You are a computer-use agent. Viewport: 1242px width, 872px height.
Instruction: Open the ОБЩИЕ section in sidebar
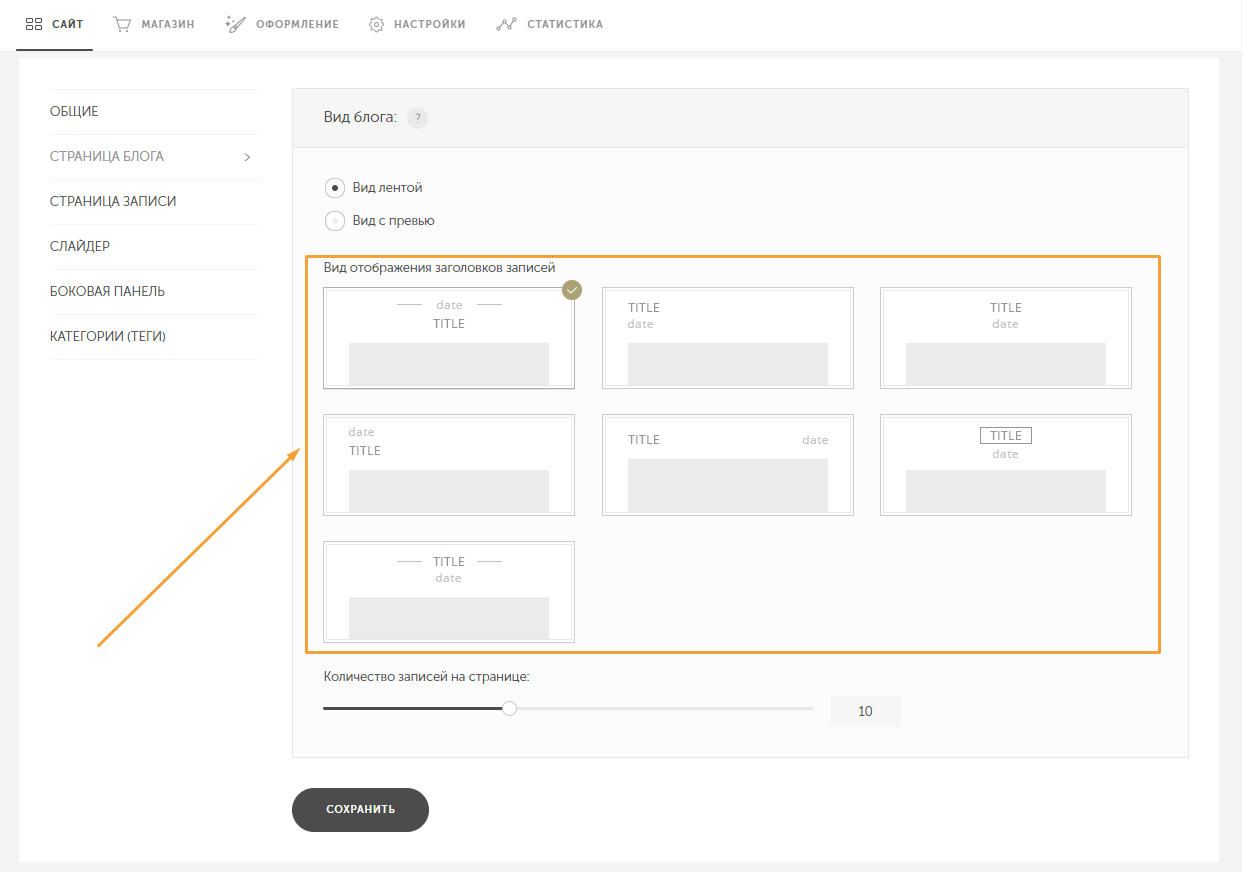coord(74,111)
